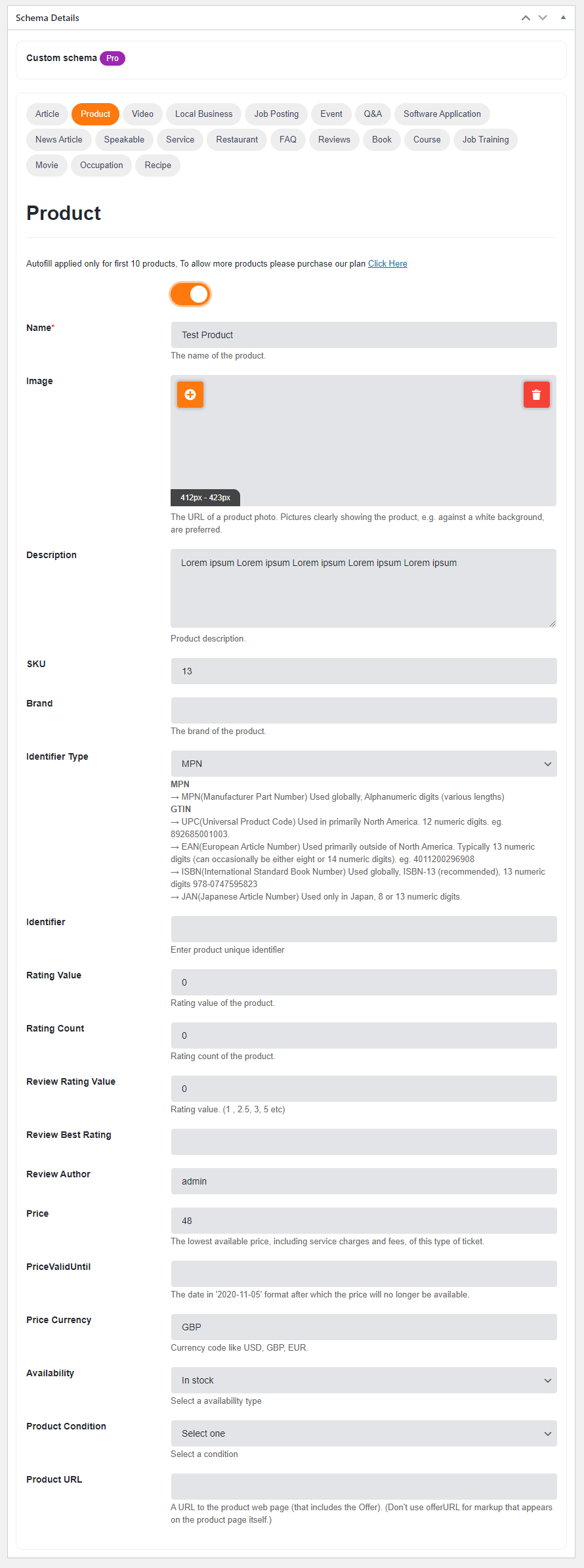
Task: Click into the Description textarea
Action: tap(364, 588)
